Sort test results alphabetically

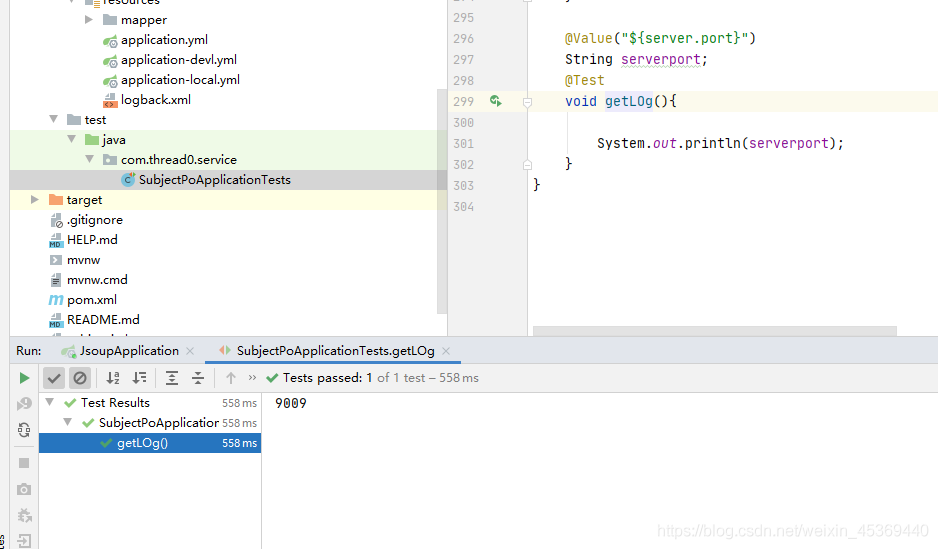[113, 378]
